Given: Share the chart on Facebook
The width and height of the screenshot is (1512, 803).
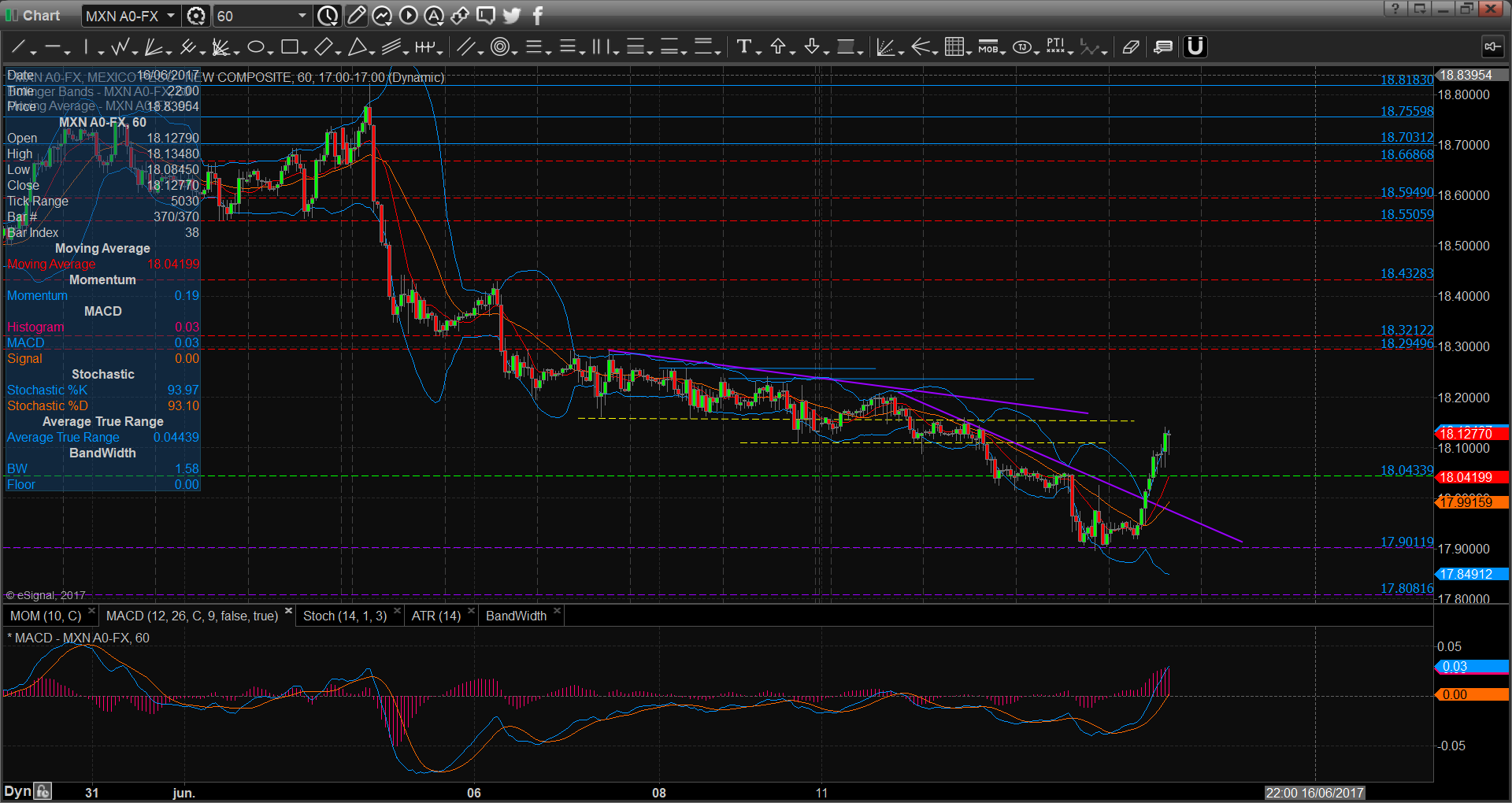Looking at the screenshot, I should pos(538,15).
